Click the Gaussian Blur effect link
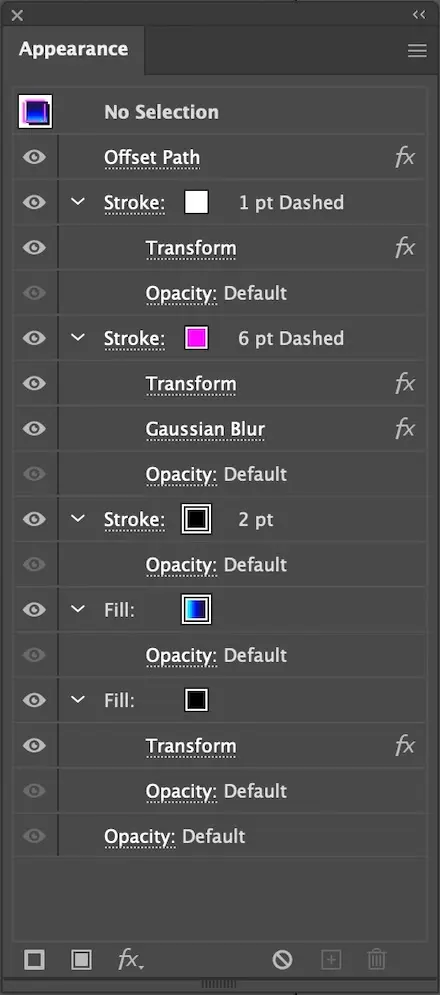This screenshot has height=995, width=440. point(205,430)
